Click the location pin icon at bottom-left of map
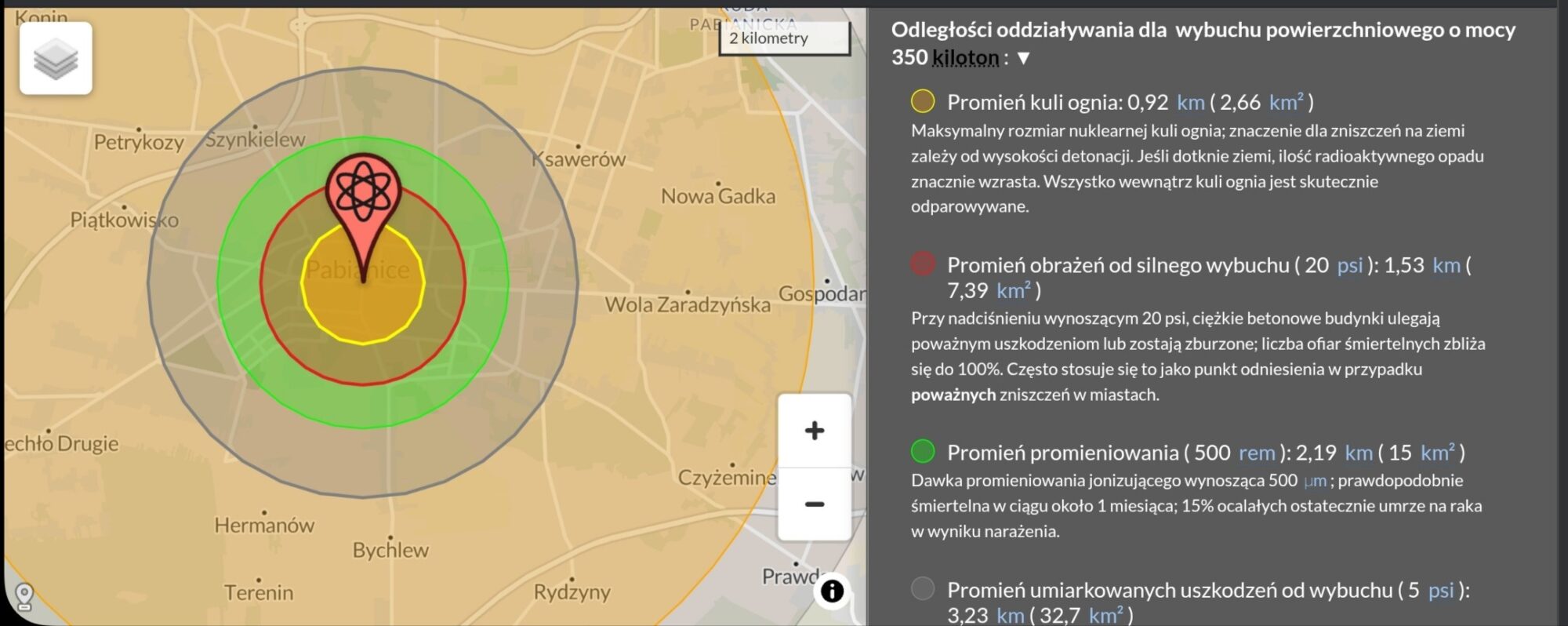The height and width of the screenshot is (626, 1568). click(24, 596)
